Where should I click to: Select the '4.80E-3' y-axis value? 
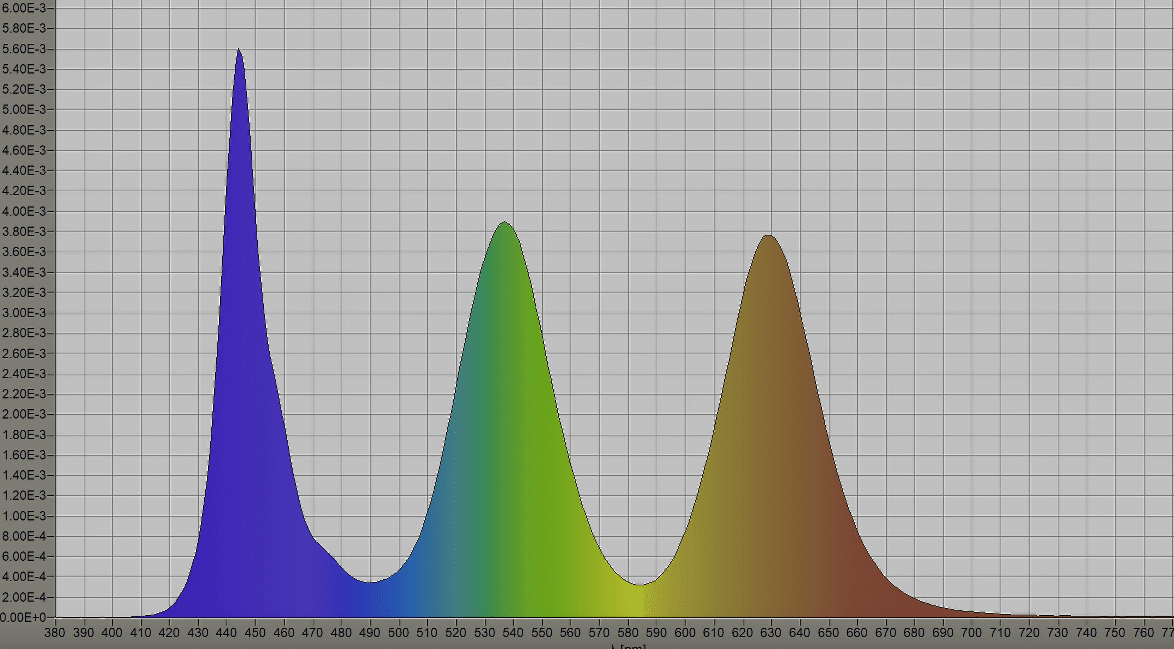[23, 130]
